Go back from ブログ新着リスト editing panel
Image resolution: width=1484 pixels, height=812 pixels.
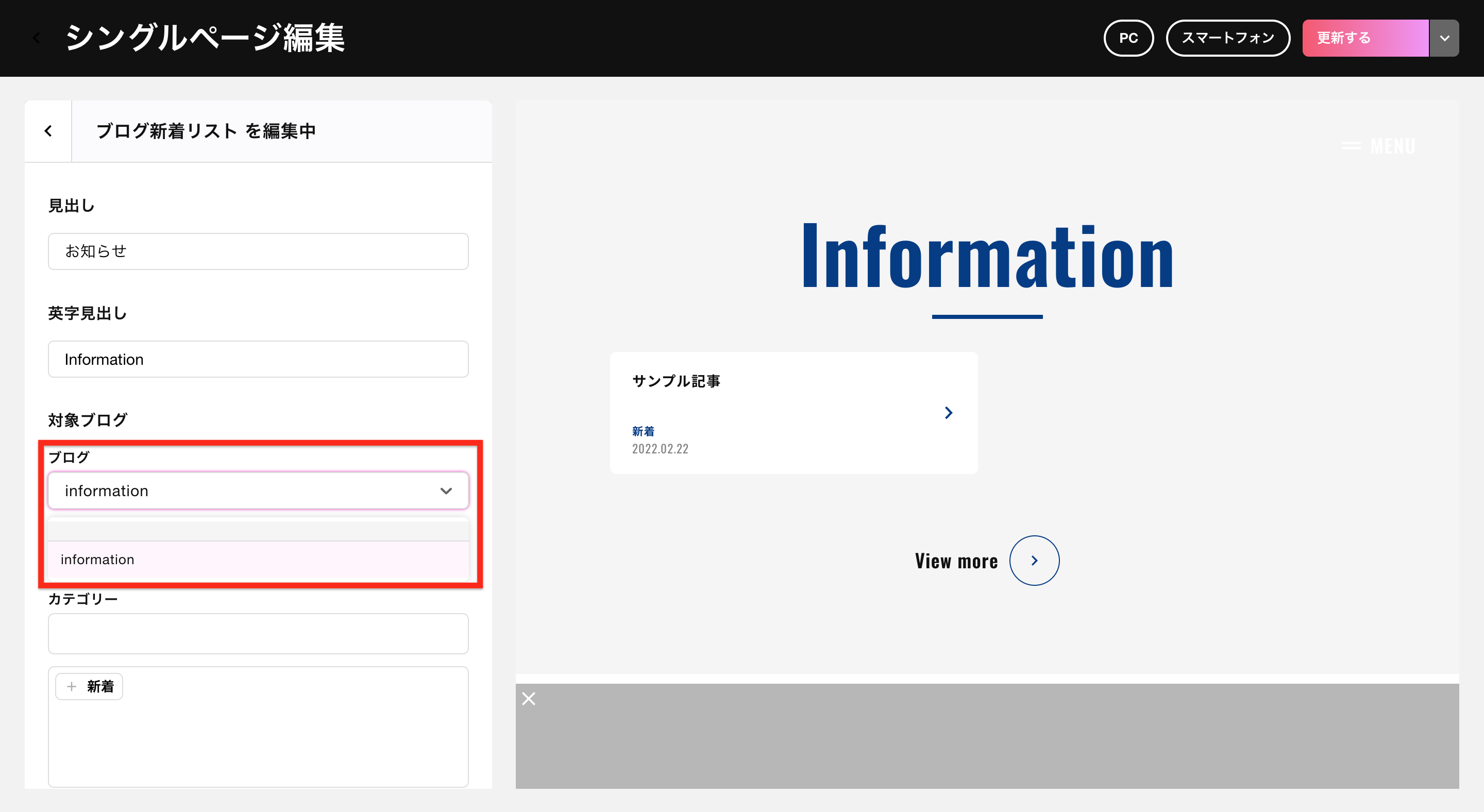tap(48, 131)
